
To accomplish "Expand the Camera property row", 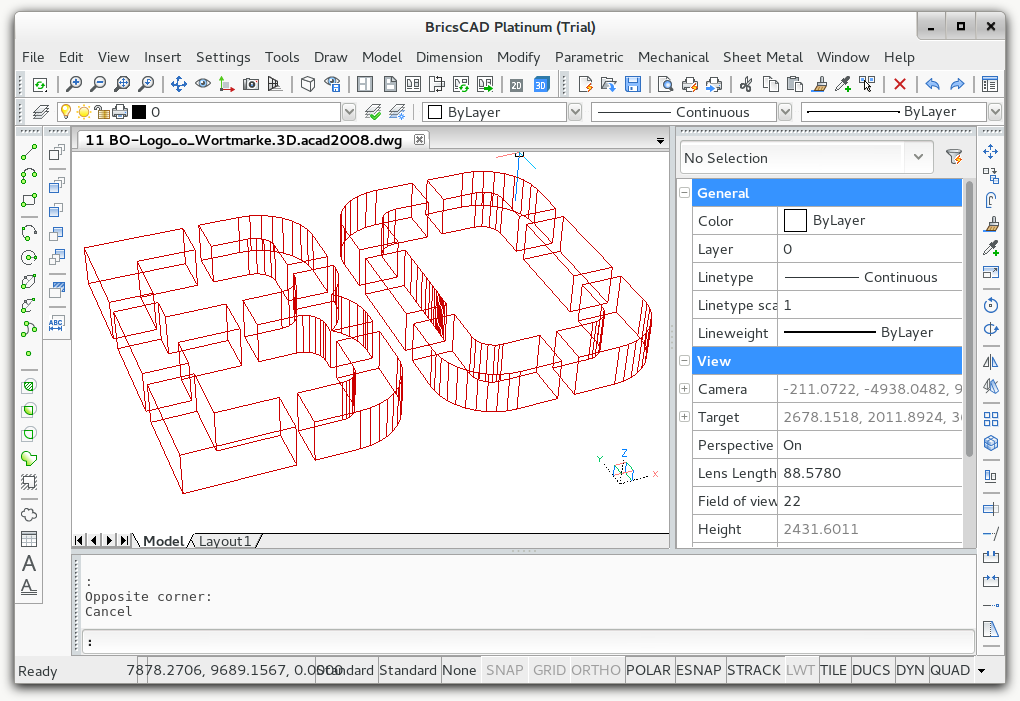I will (x=685, y=389).
